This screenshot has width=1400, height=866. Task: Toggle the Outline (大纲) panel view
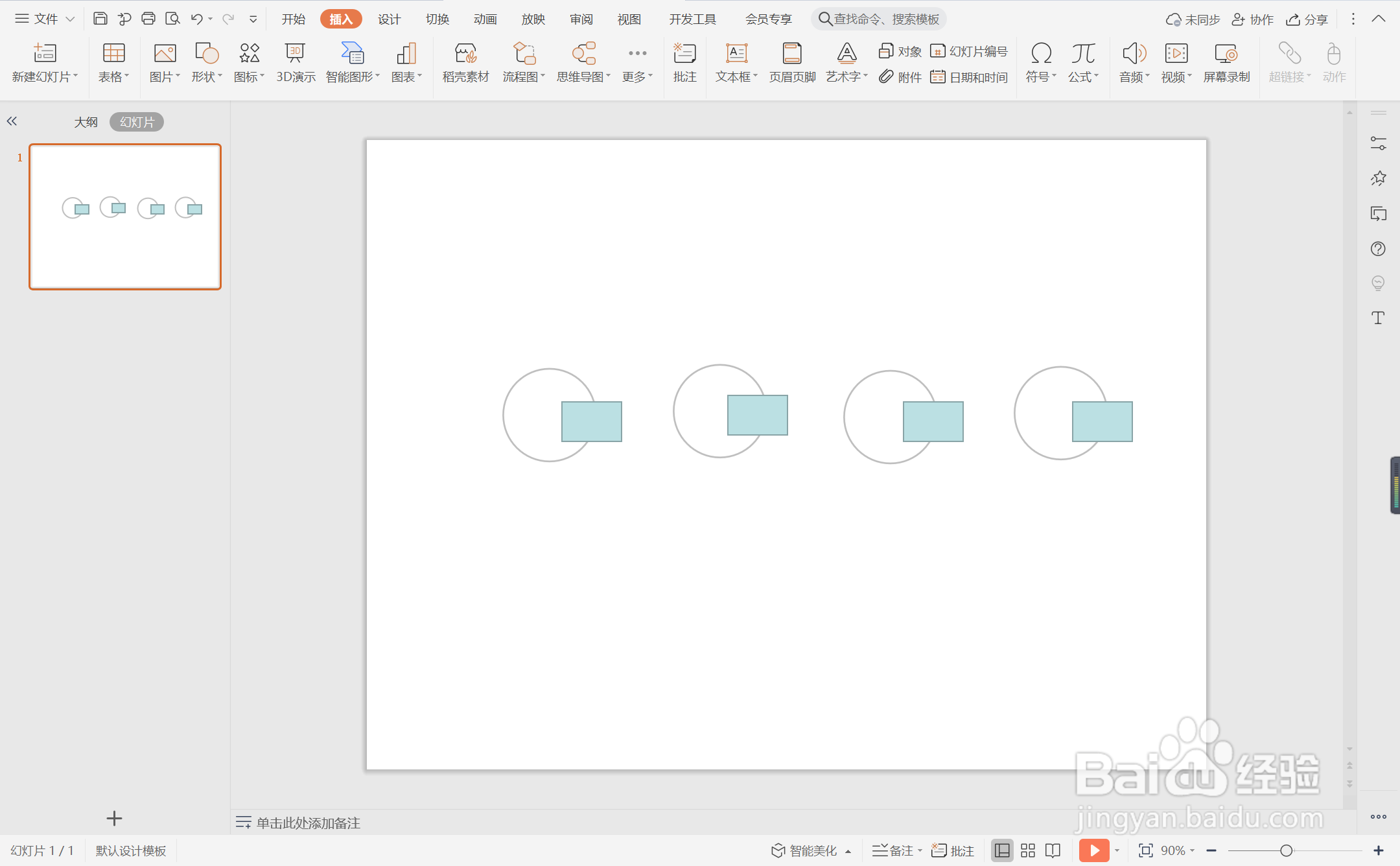coord(86,122)
